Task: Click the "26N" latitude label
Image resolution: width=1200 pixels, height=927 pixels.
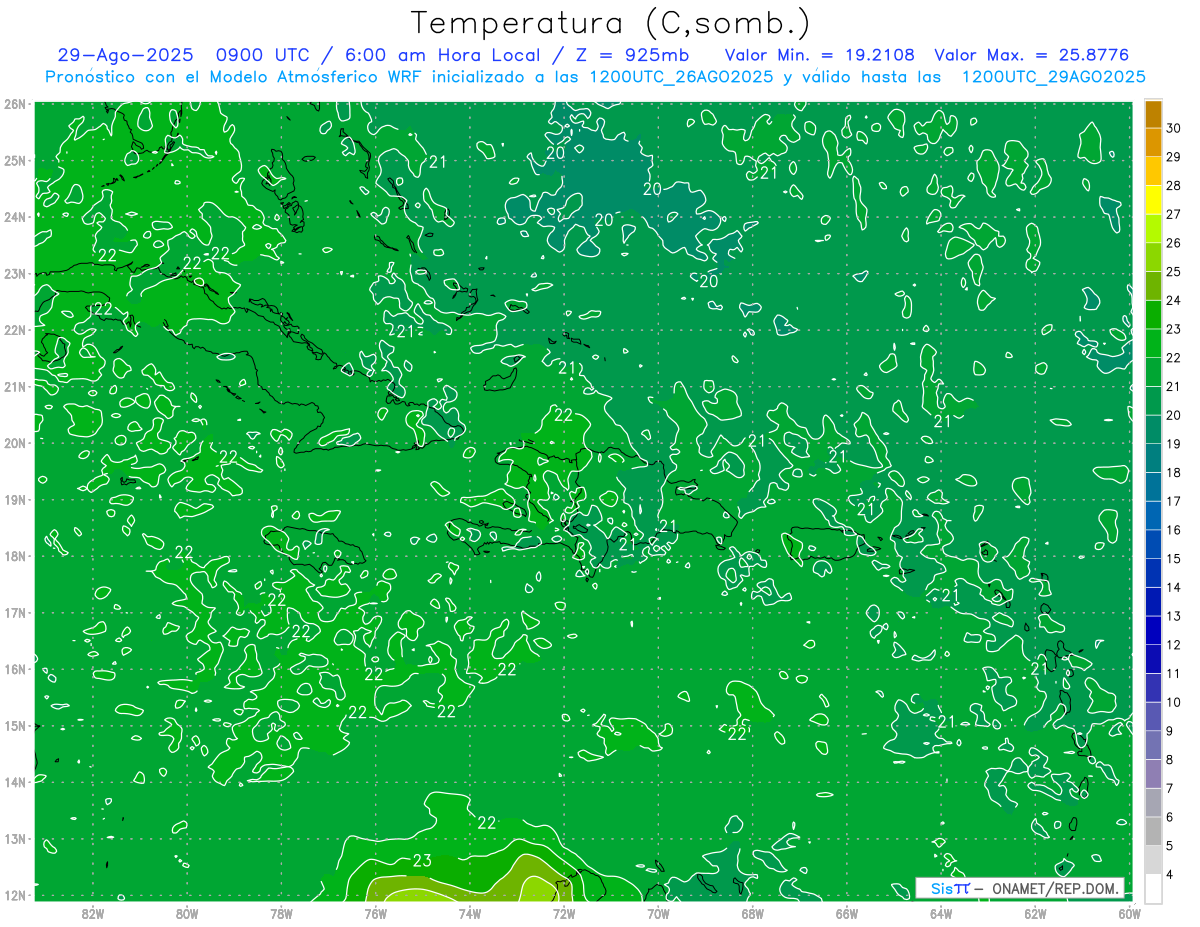Action: coord(15,104)
